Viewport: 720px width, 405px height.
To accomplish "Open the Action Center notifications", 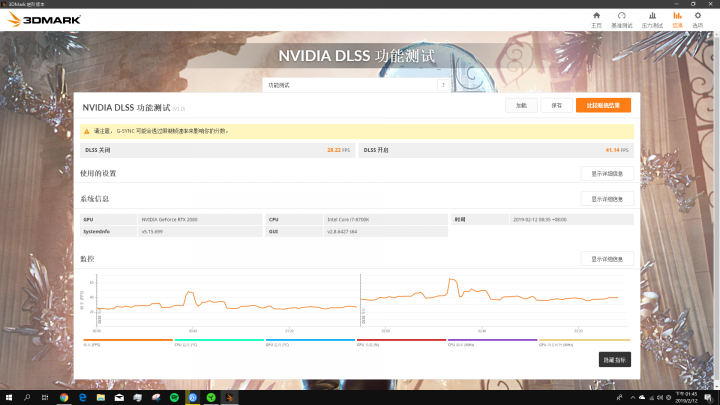I will pos(709,398).
